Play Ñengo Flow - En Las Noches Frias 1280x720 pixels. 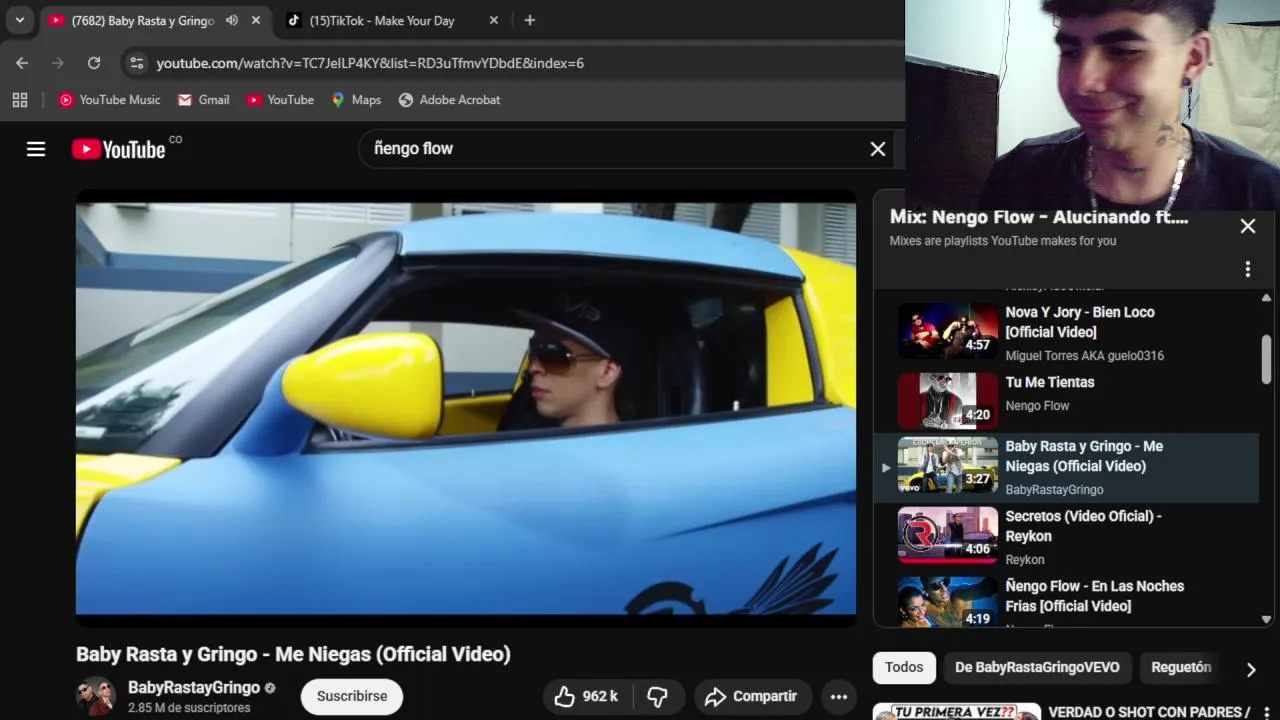1094,596
